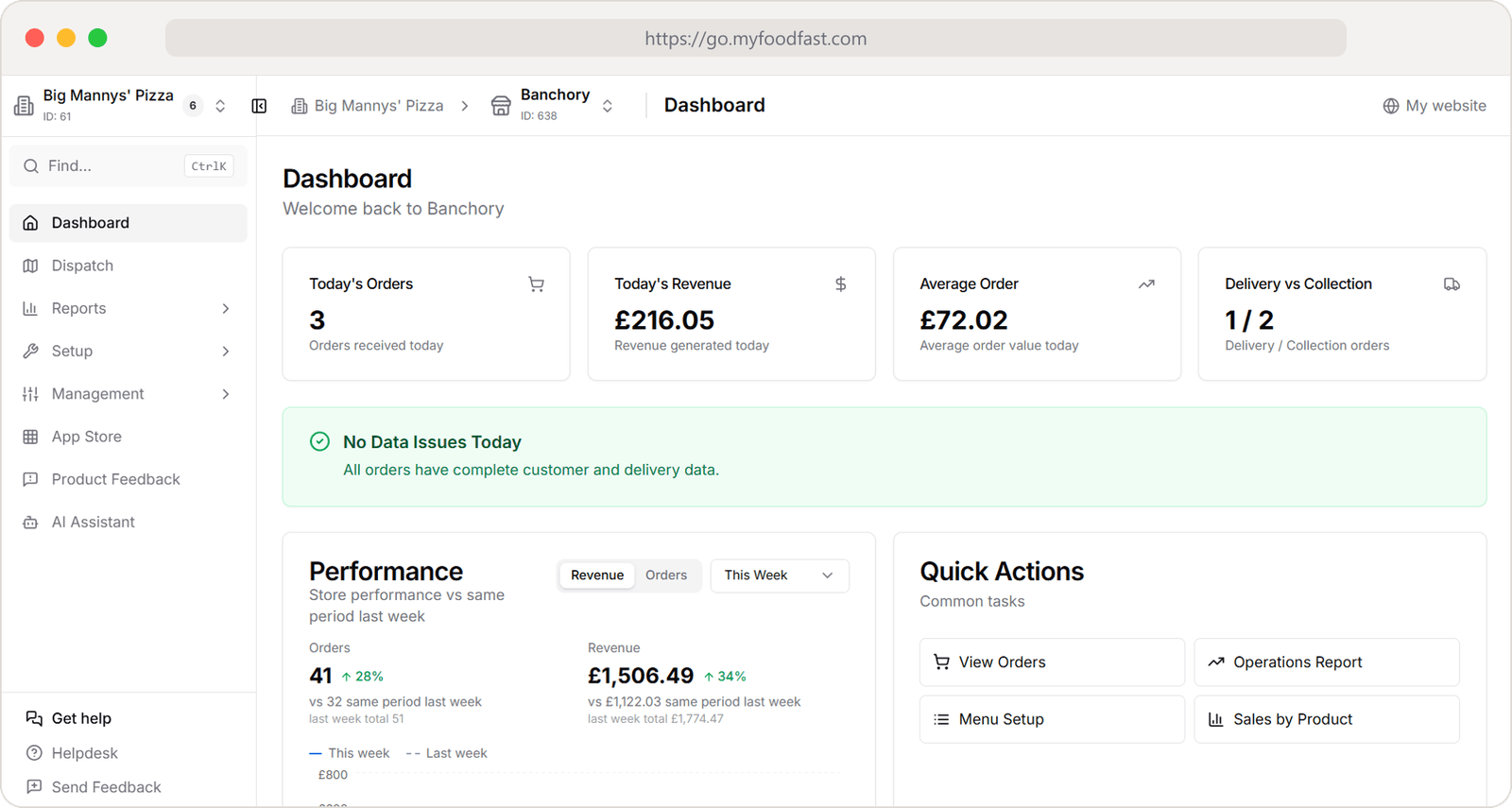1512x808 pixels.
Task: Click the store icon next to Banchory
Action: 501,106
